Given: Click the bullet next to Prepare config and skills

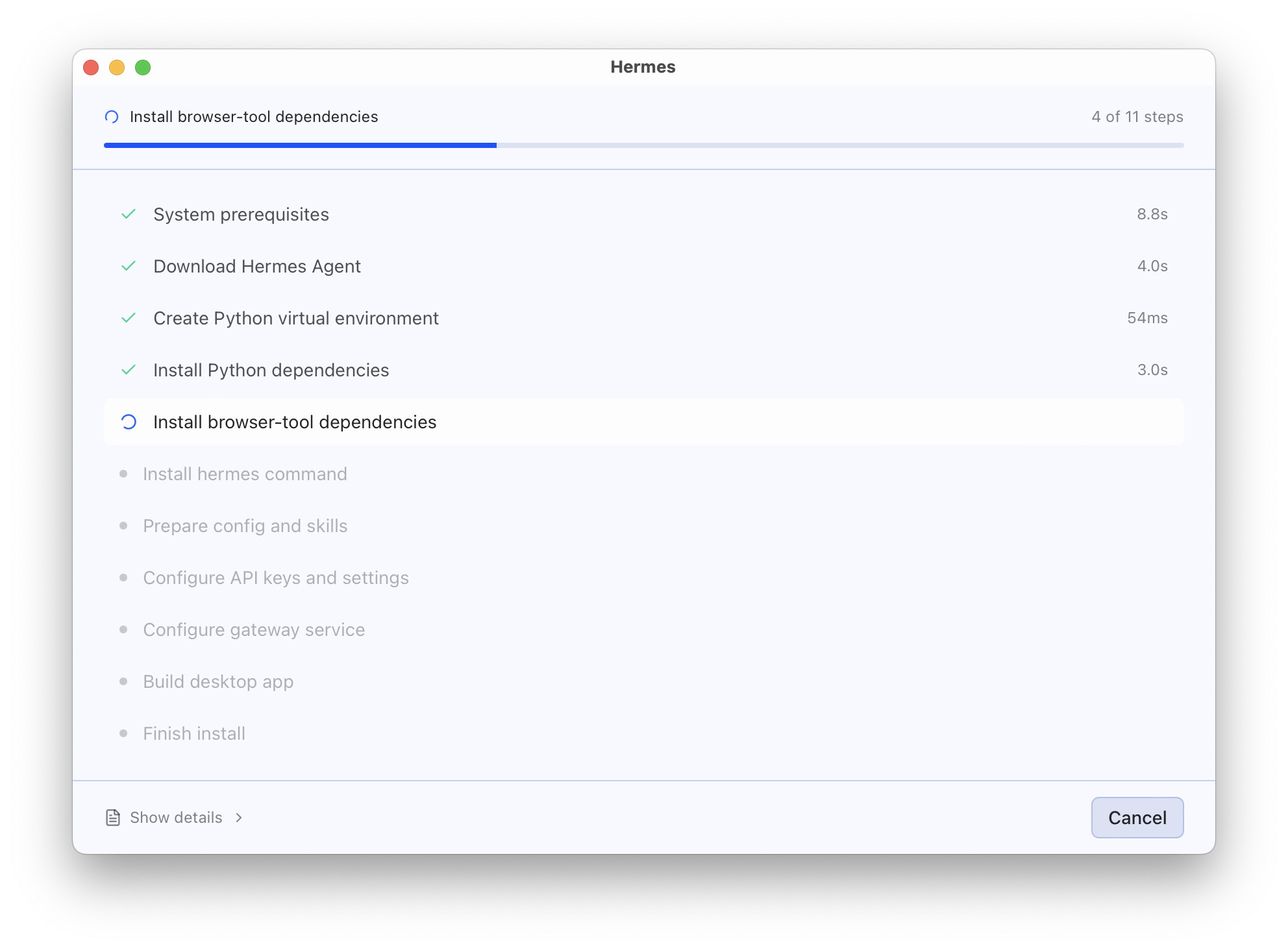Looking at the screenshot, I should 123,526.
